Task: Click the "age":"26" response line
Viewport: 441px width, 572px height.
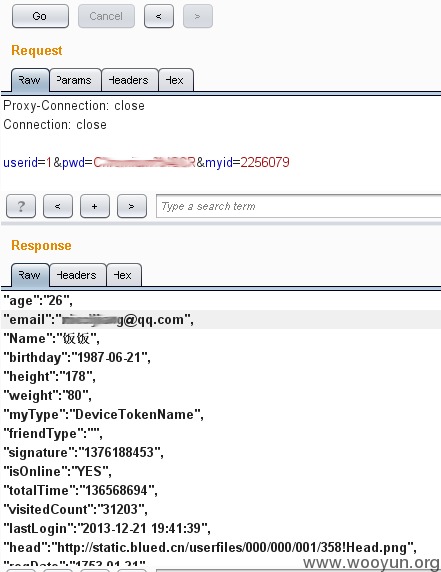Action: click(38, 301)
